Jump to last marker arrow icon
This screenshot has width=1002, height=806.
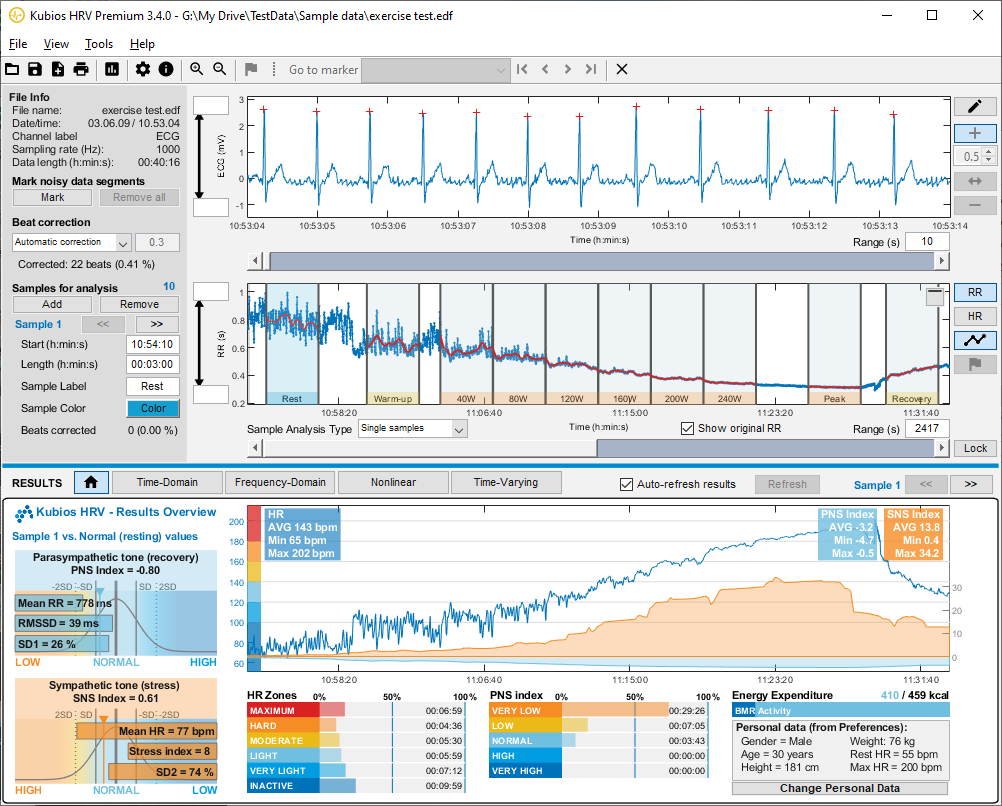pos(591,69)
